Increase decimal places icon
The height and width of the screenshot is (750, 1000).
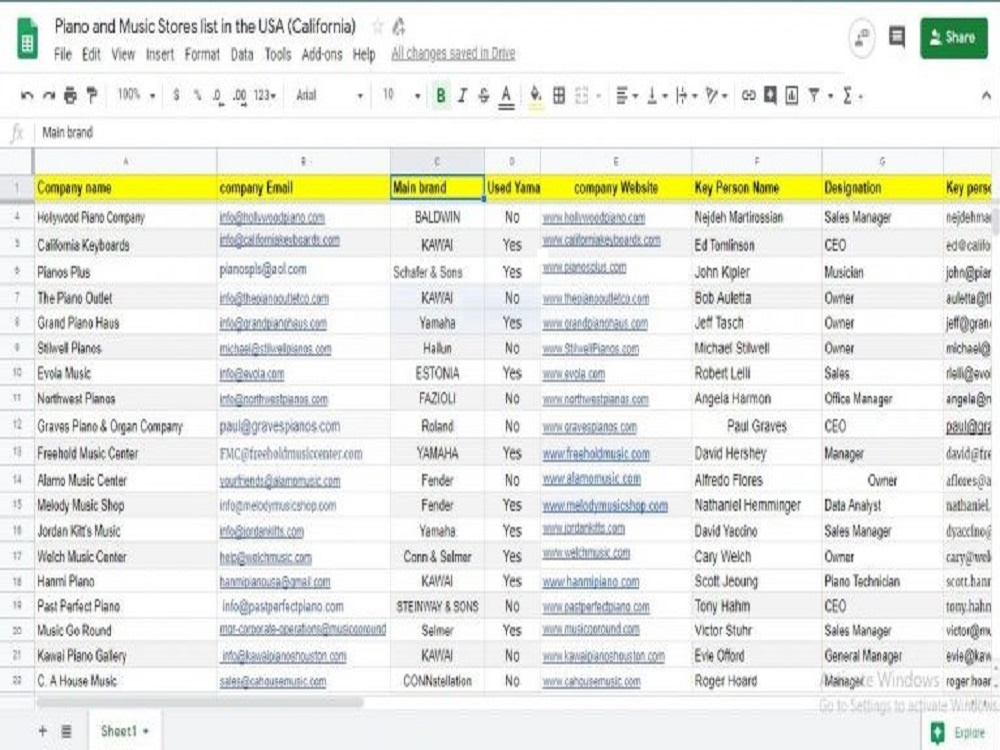[239, 96]
